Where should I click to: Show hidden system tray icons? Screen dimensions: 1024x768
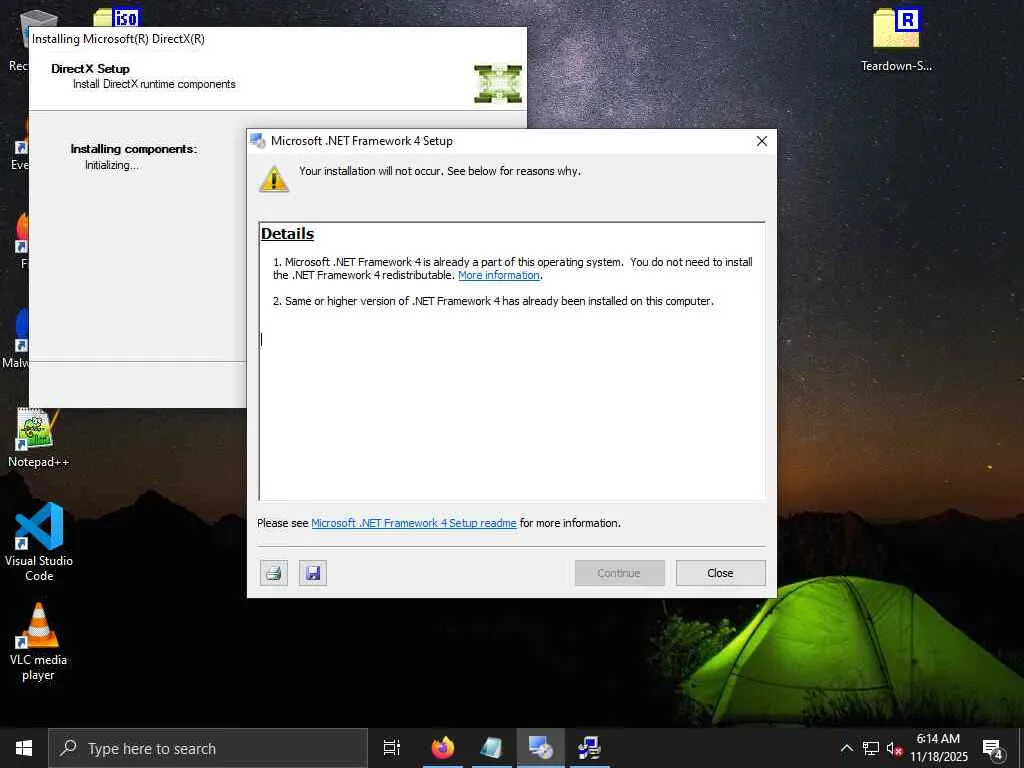(x=846, y=748)
